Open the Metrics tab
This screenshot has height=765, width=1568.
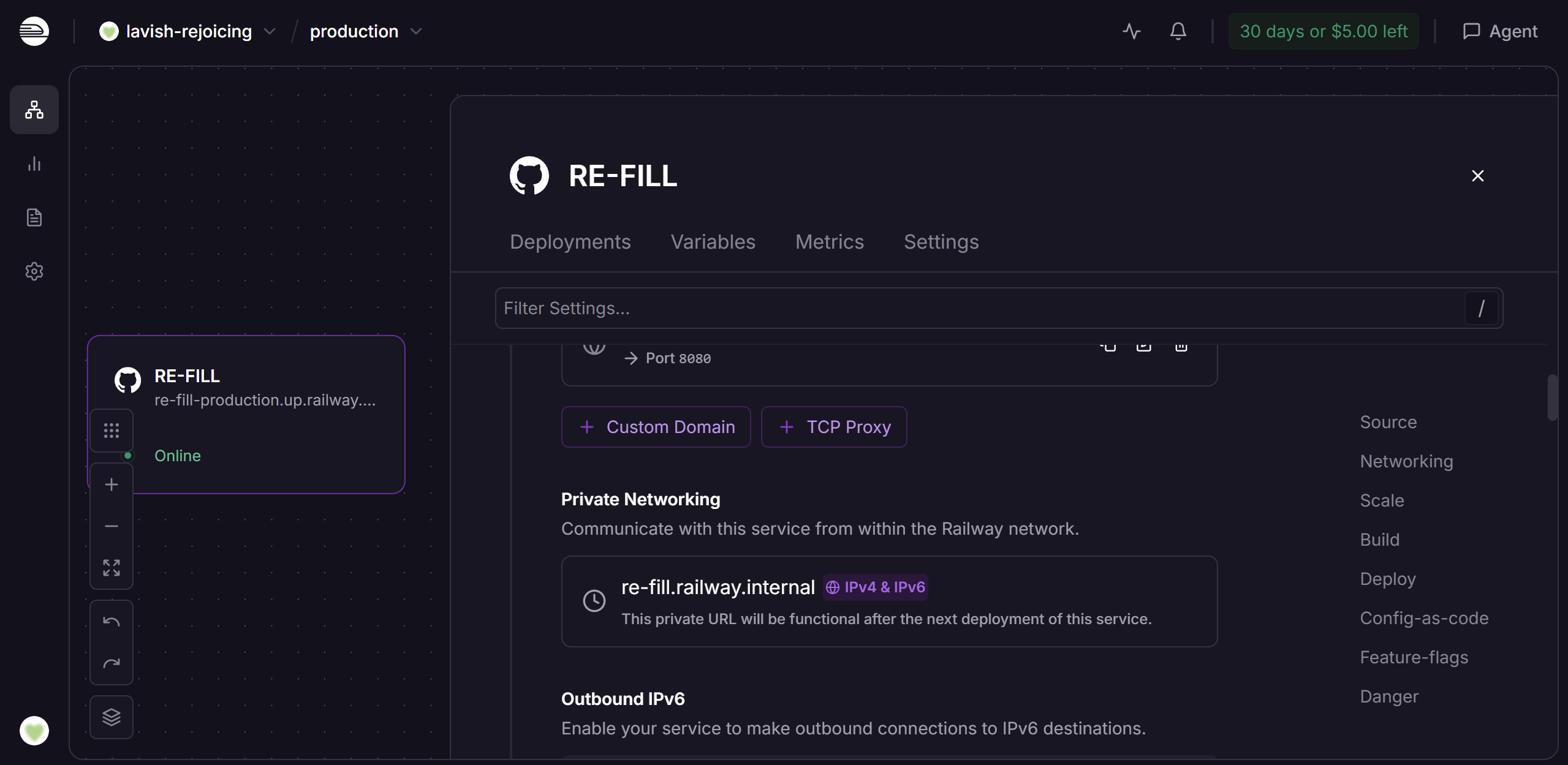(830, 242)
